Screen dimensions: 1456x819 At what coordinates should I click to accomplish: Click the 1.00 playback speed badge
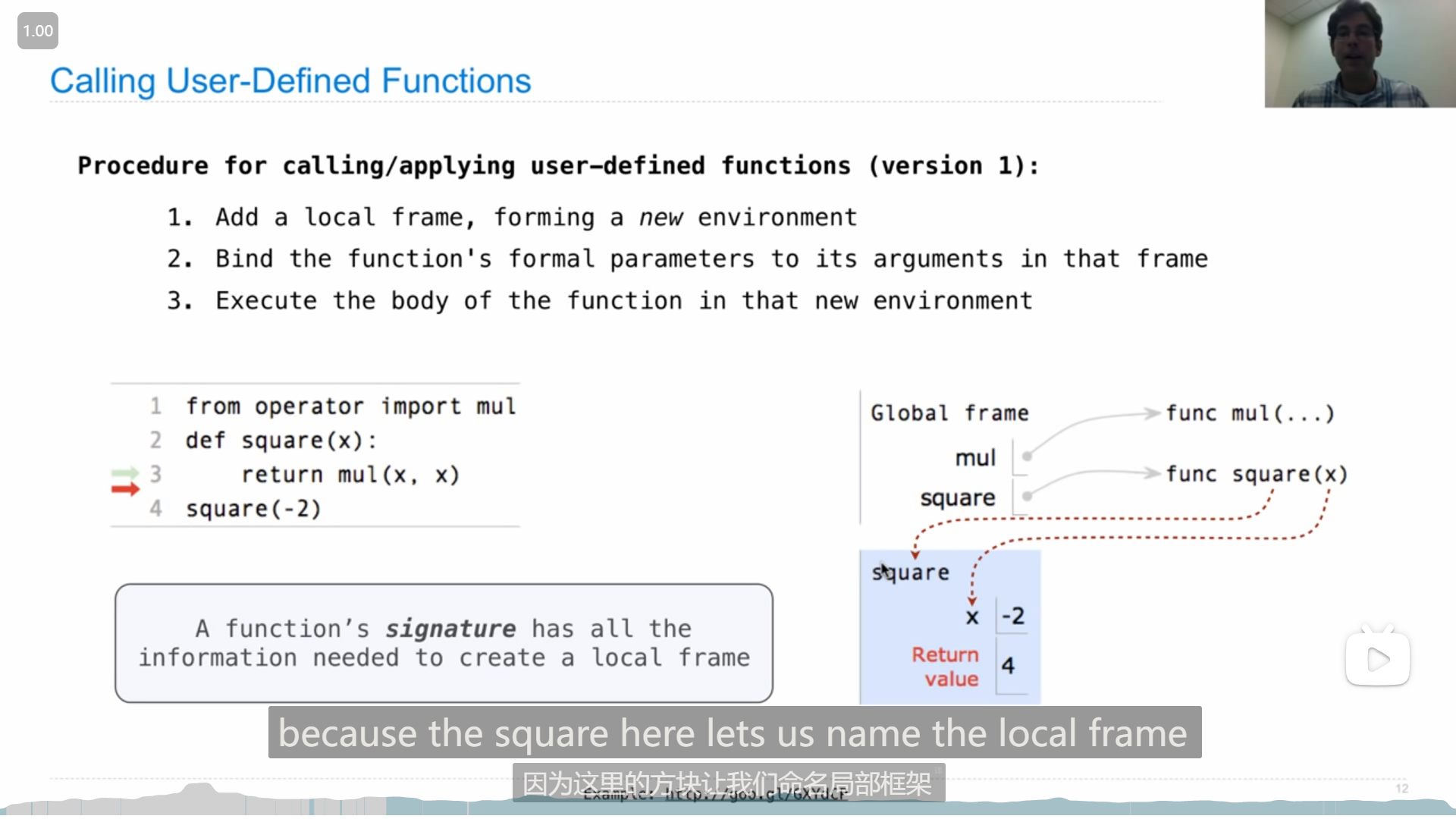(37, 31)
